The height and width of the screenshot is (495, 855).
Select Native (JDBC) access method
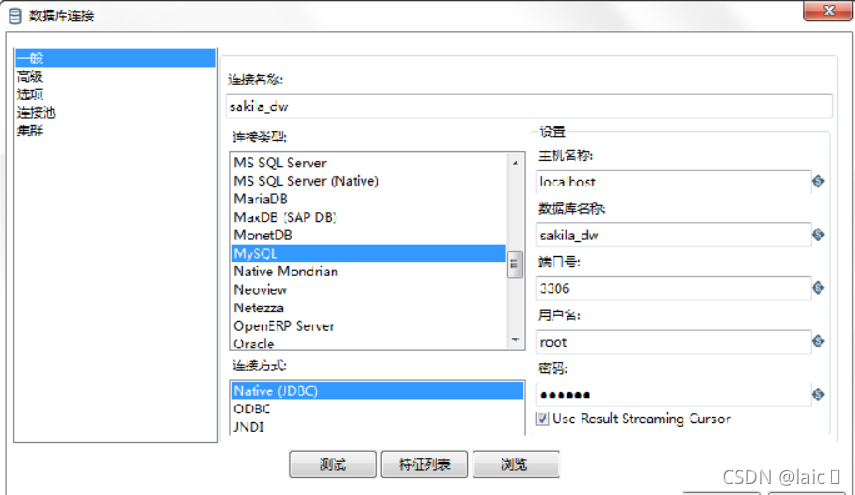coord(377,391)
